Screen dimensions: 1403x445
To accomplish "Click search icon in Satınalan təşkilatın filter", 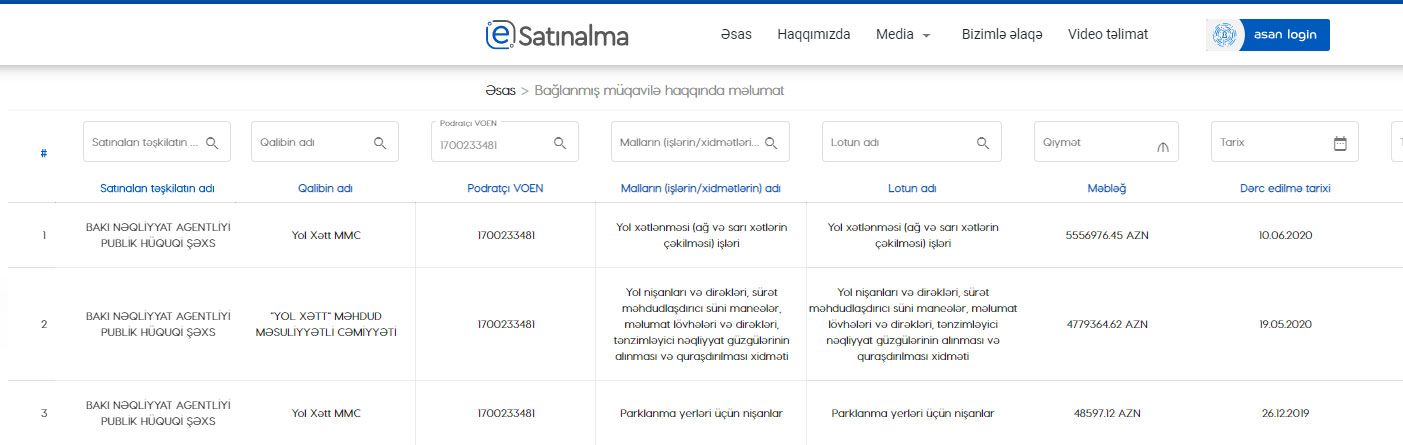I will pos(212,143).
